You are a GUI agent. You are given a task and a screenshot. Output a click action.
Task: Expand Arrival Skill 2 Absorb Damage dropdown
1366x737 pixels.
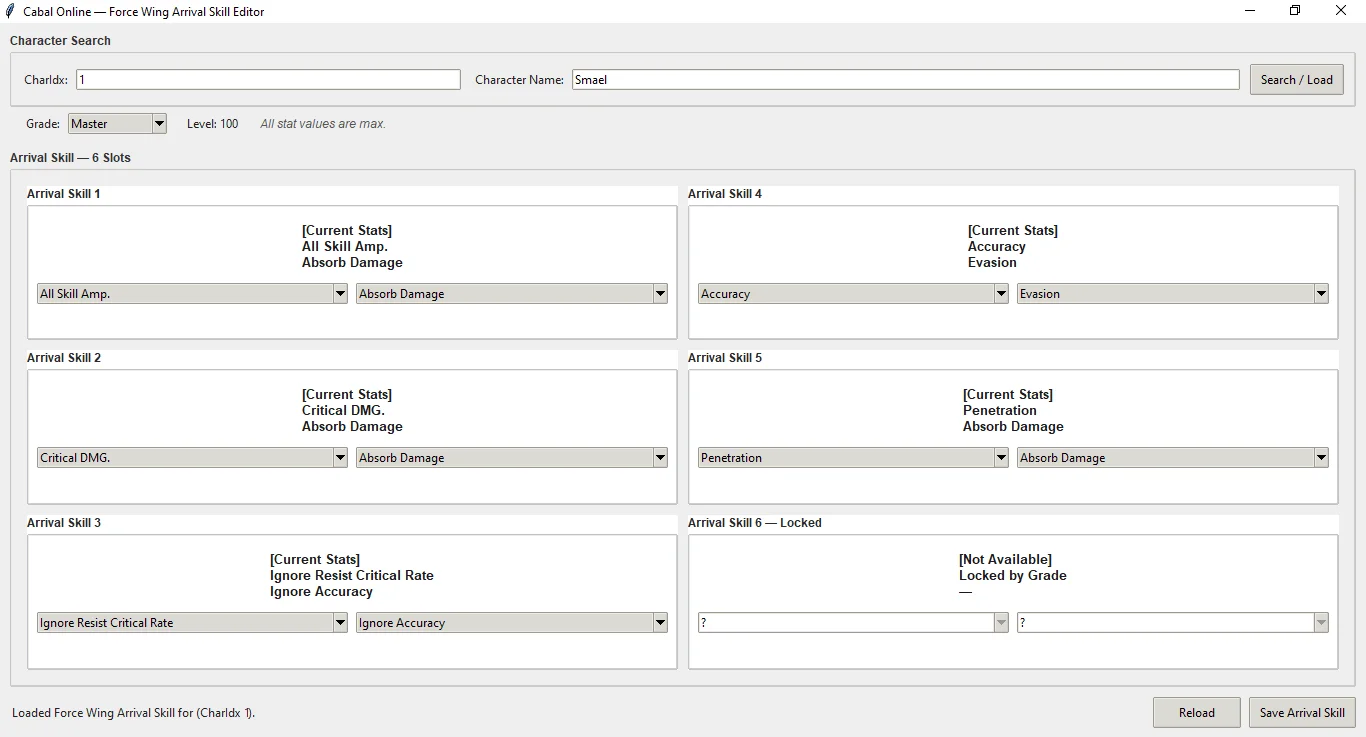coord(512,458)
